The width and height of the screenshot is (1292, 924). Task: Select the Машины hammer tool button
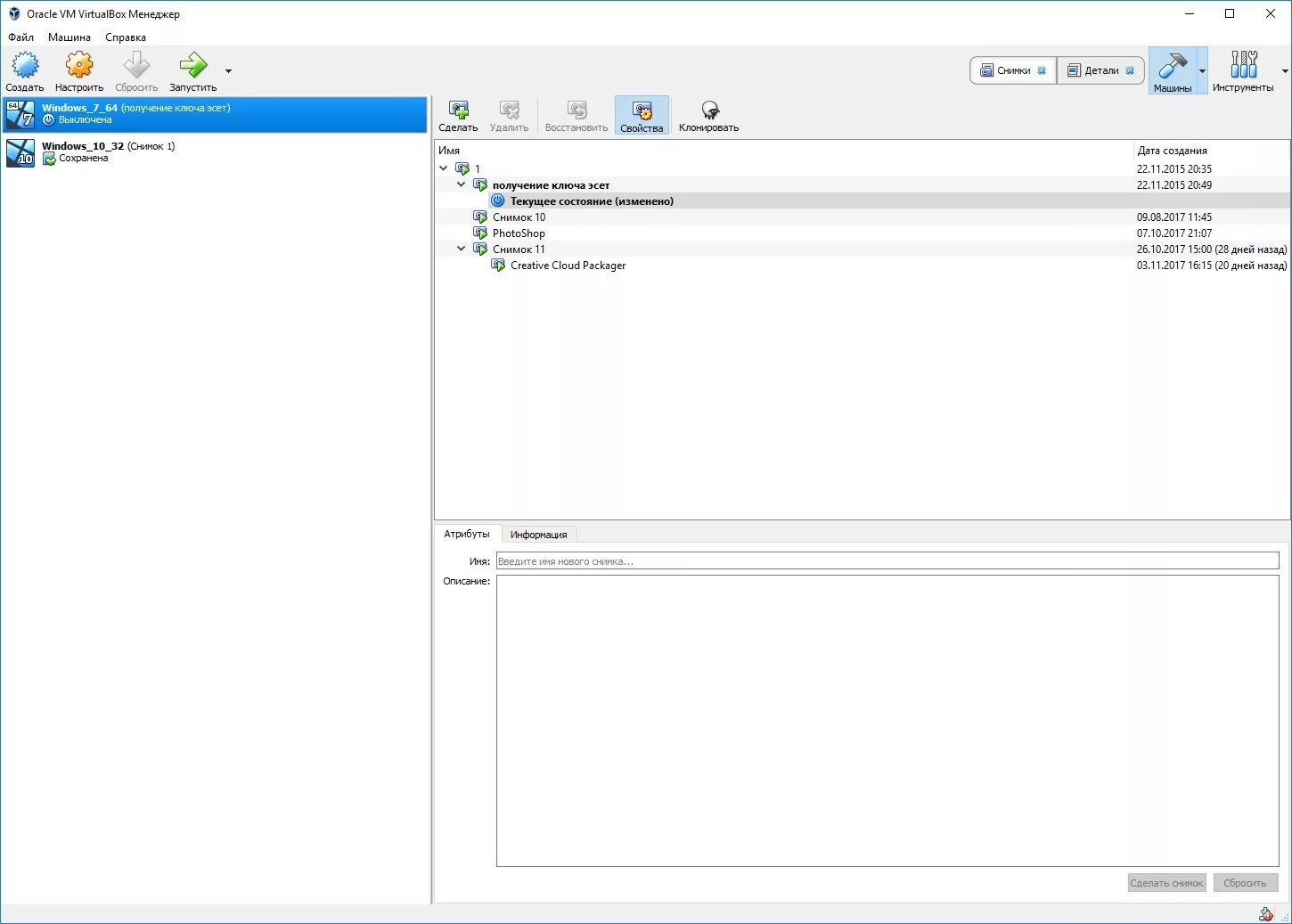pyautogui.click(x=1173, y=70)
